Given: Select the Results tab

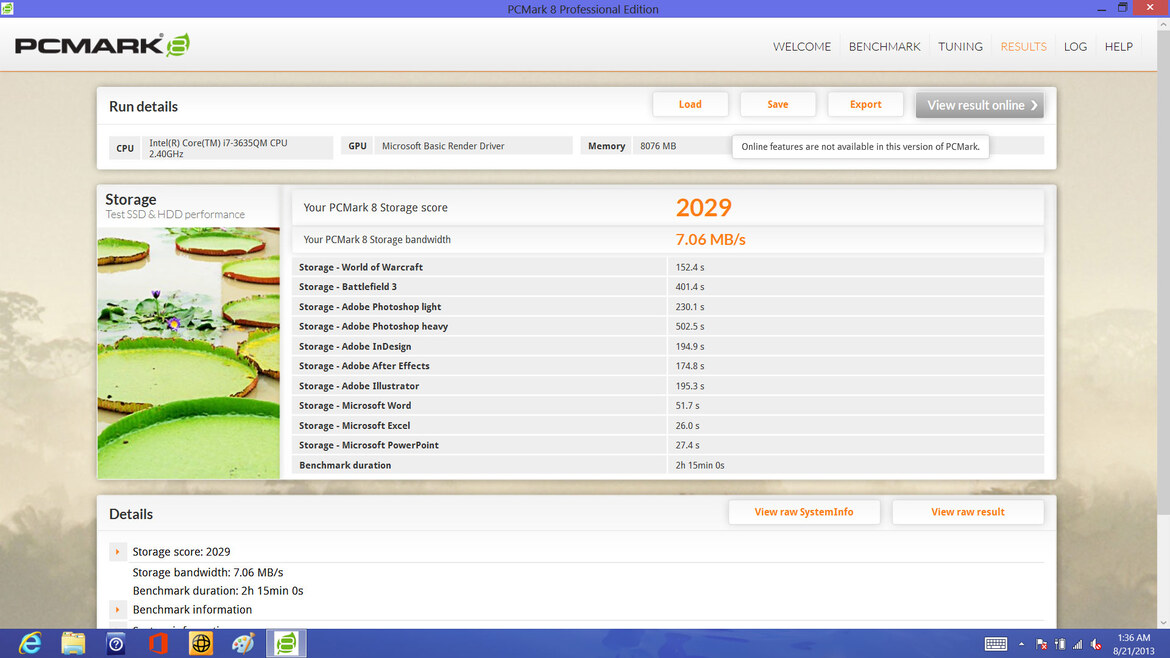Looking at the screenshot, I should click(x=1023, y=46).
